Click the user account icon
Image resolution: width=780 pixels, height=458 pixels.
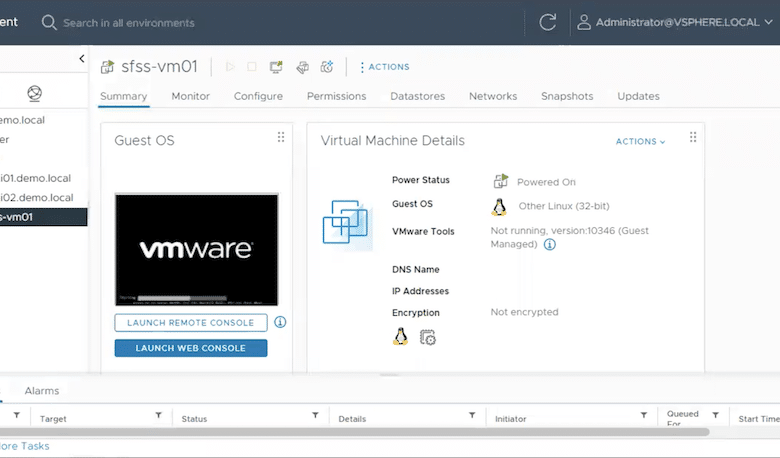(x=584, y=22)
